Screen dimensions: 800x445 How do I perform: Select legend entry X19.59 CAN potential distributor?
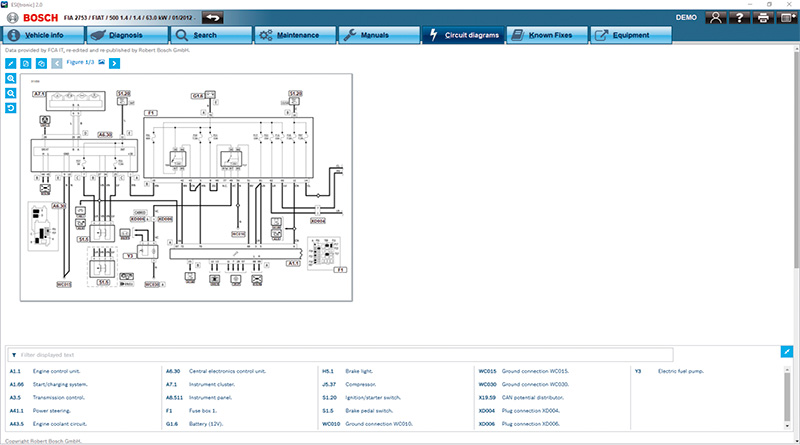521,398
